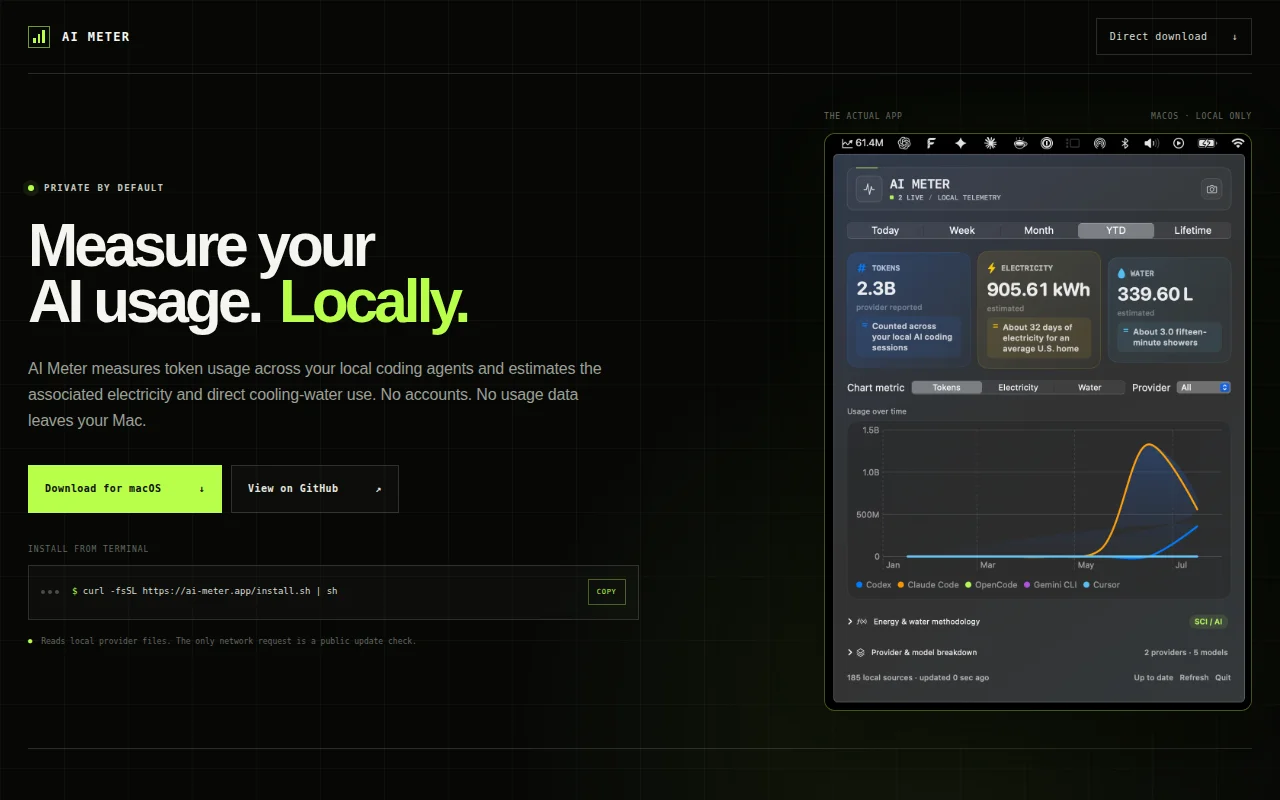Expand Energy & water methodology section
1280x800 pixels.
(x=913, y=621)
